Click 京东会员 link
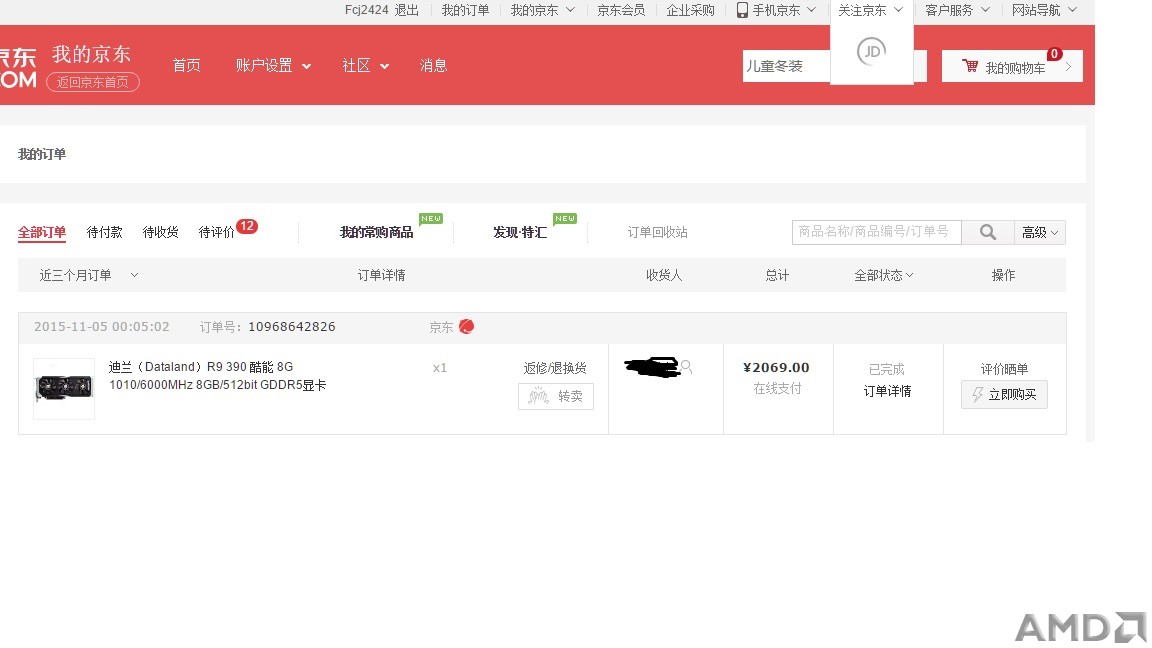This screenshot has height=648, width=1152. click(x=621, y=10)
